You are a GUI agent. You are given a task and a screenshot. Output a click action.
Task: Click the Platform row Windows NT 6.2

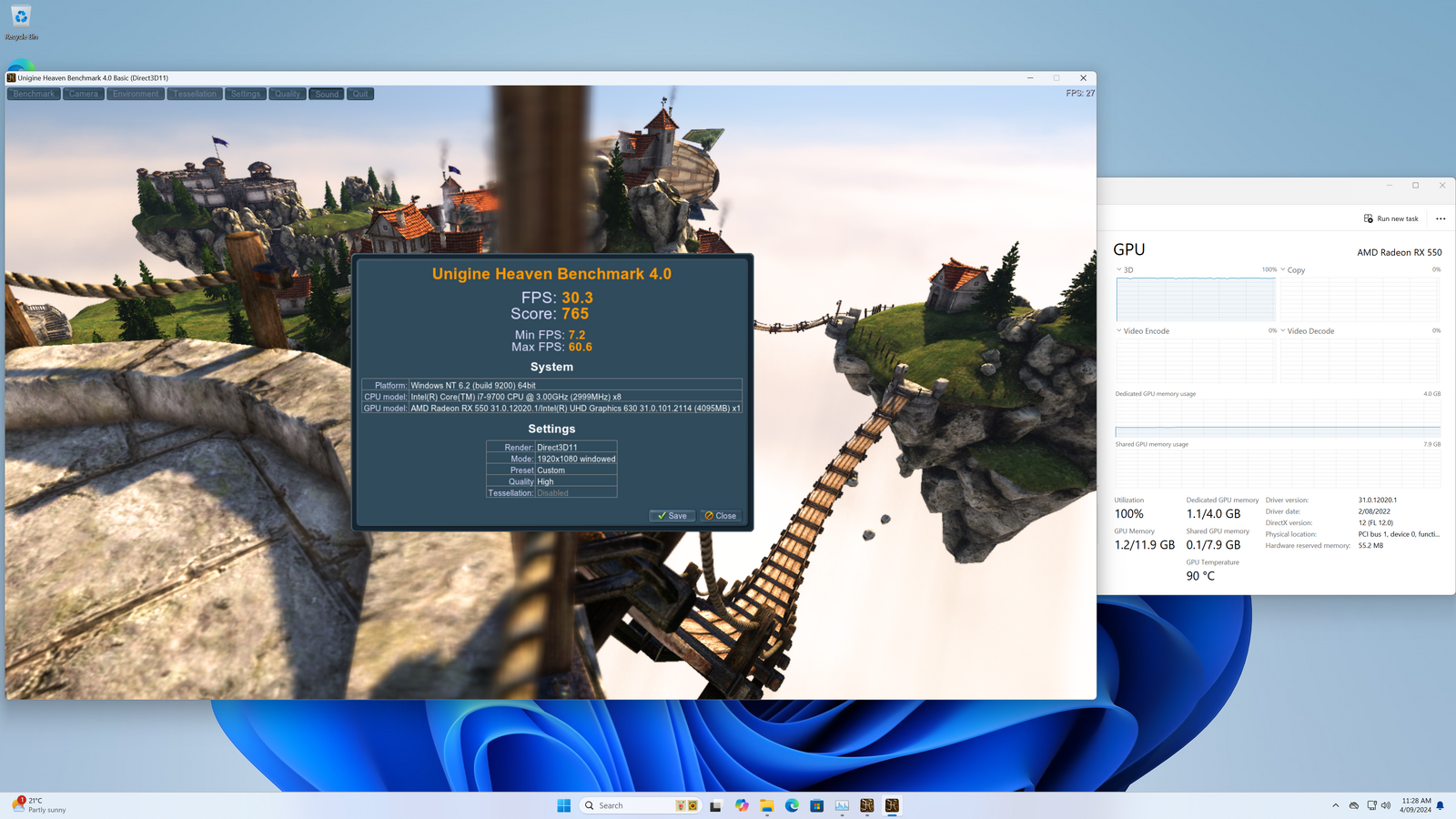pos(551,385)
